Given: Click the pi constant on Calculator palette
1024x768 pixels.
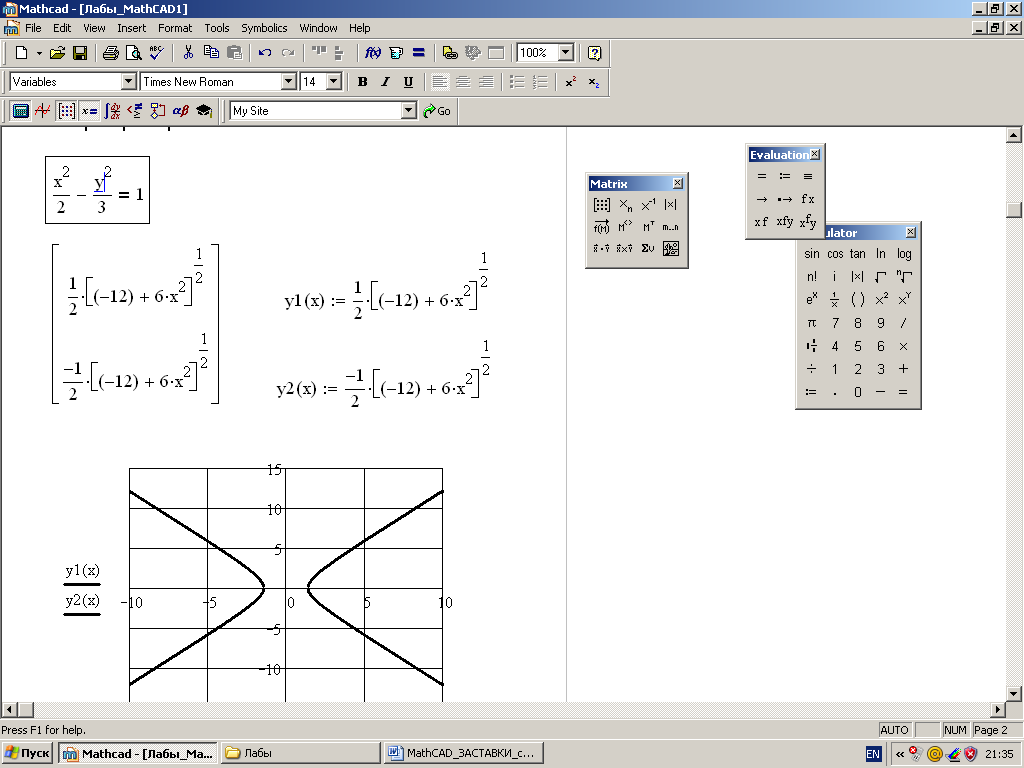Looking at the screenshot, I should click(812, 323).
